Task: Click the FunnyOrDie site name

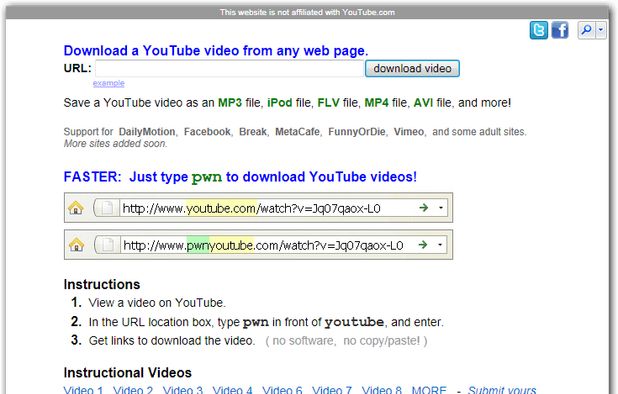Action: click(x=357, y=132)
